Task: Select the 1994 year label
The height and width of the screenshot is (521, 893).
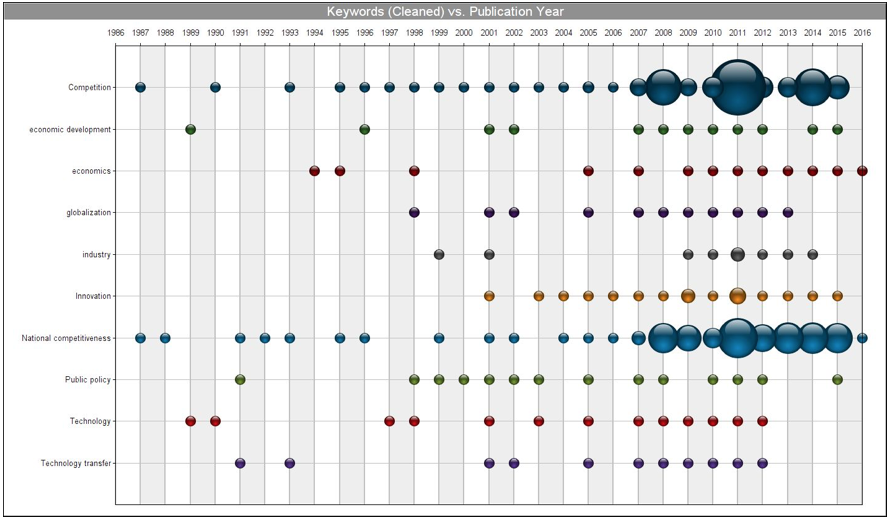Action: coord(314,33)
